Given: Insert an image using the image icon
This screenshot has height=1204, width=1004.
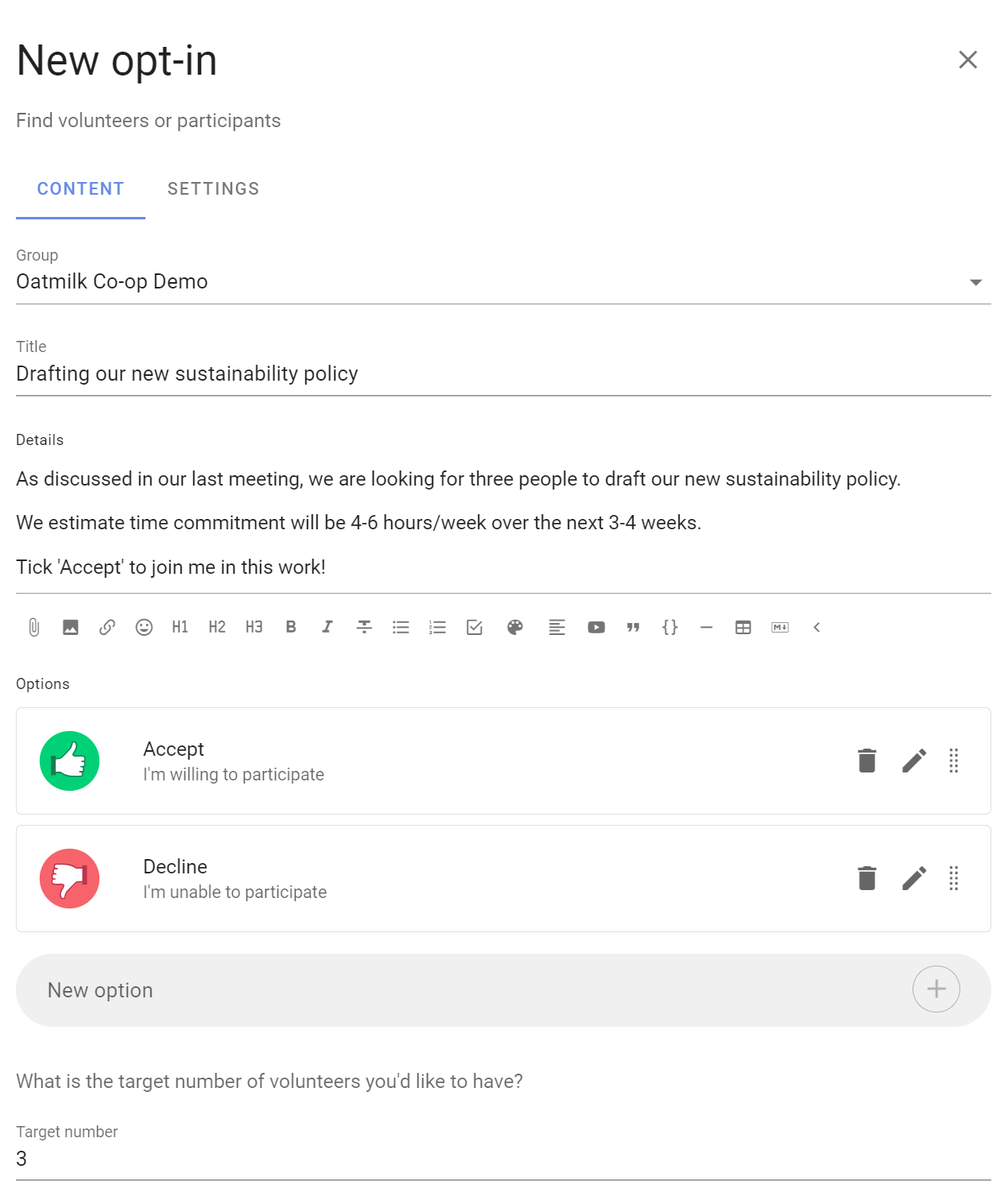Looking at the screenshot, I should [71, 627].
